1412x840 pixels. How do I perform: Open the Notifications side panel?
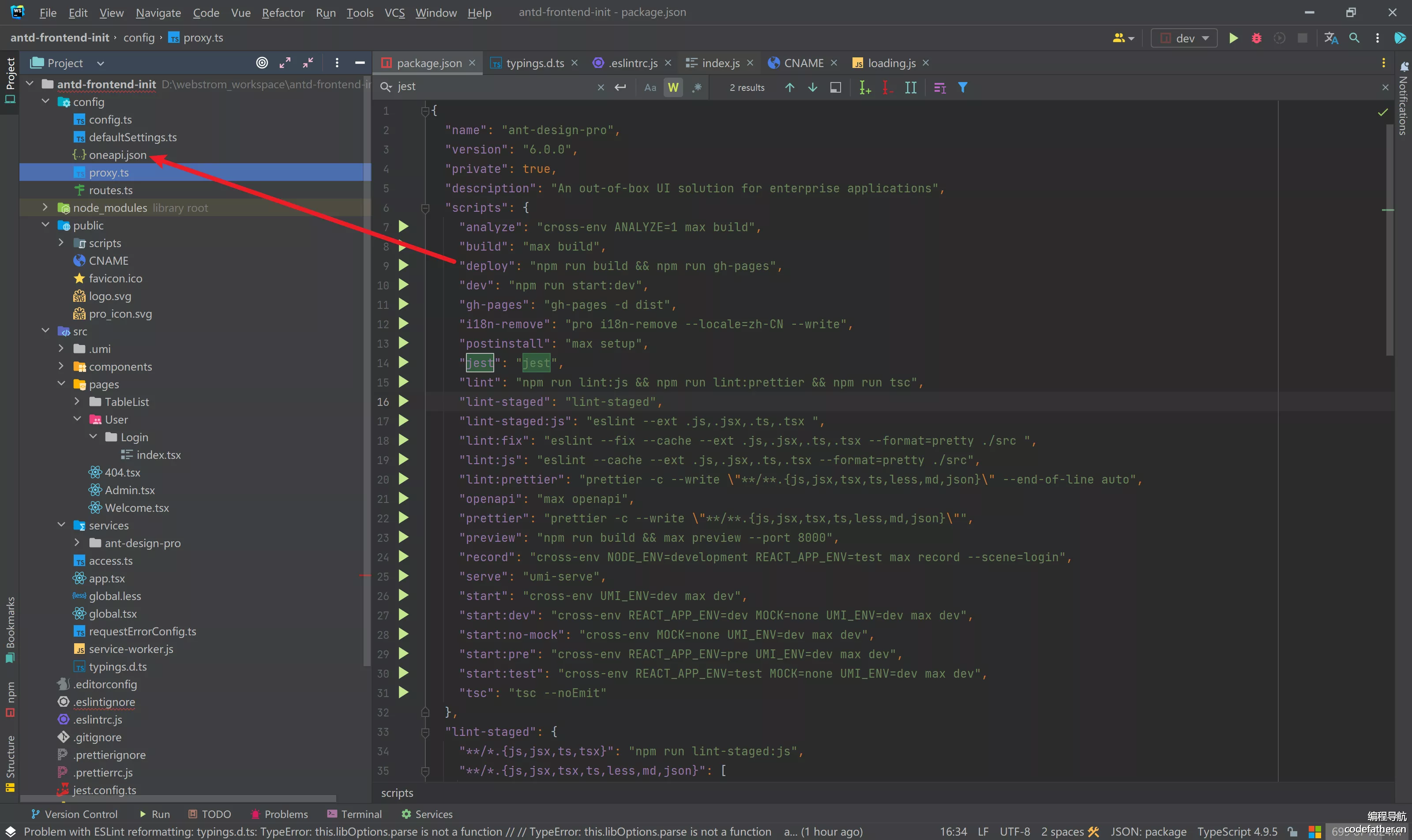click(x=1403, y=97)
